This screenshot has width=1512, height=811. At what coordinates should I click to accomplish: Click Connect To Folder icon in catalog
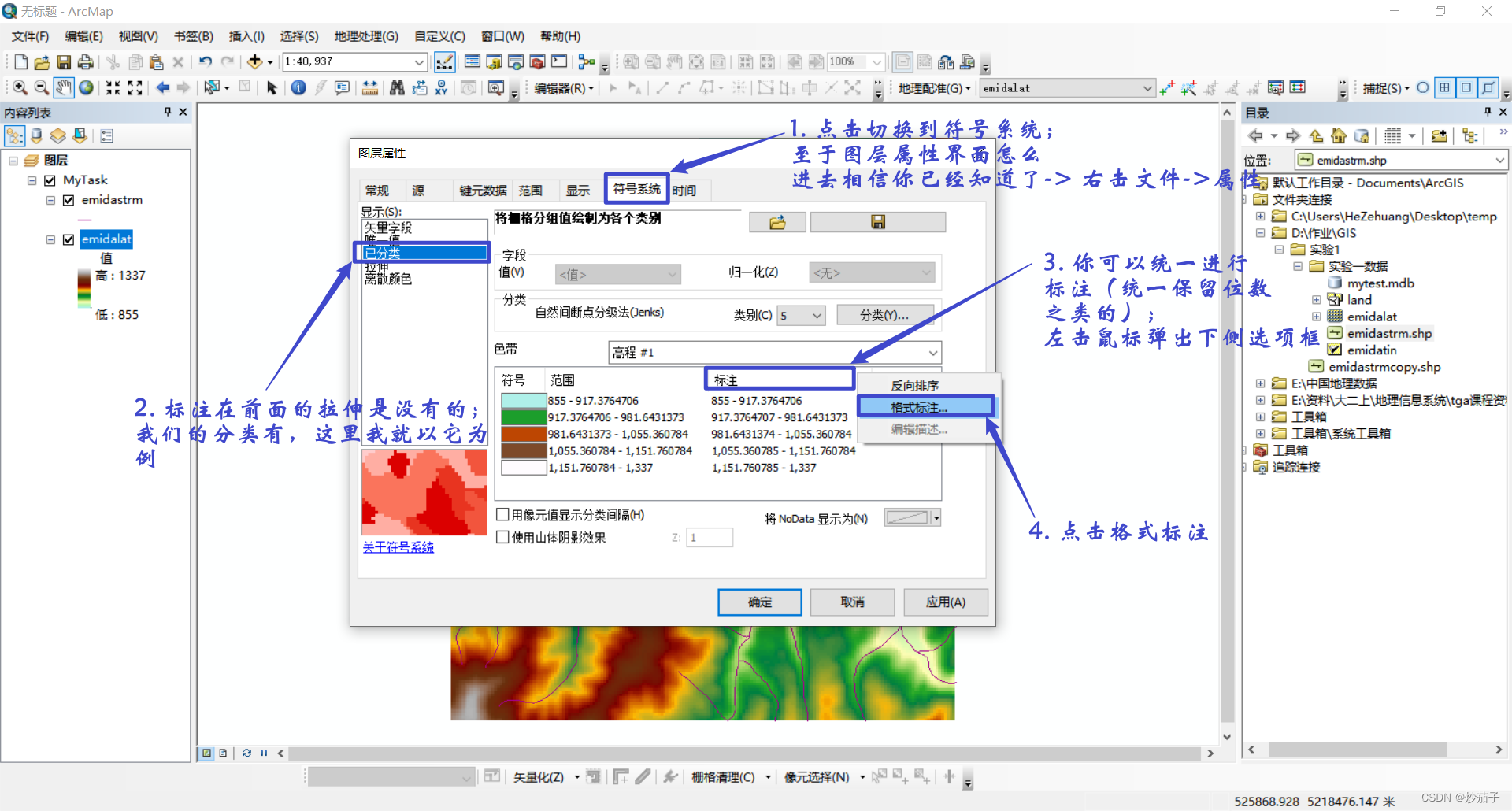(1440, 136)
